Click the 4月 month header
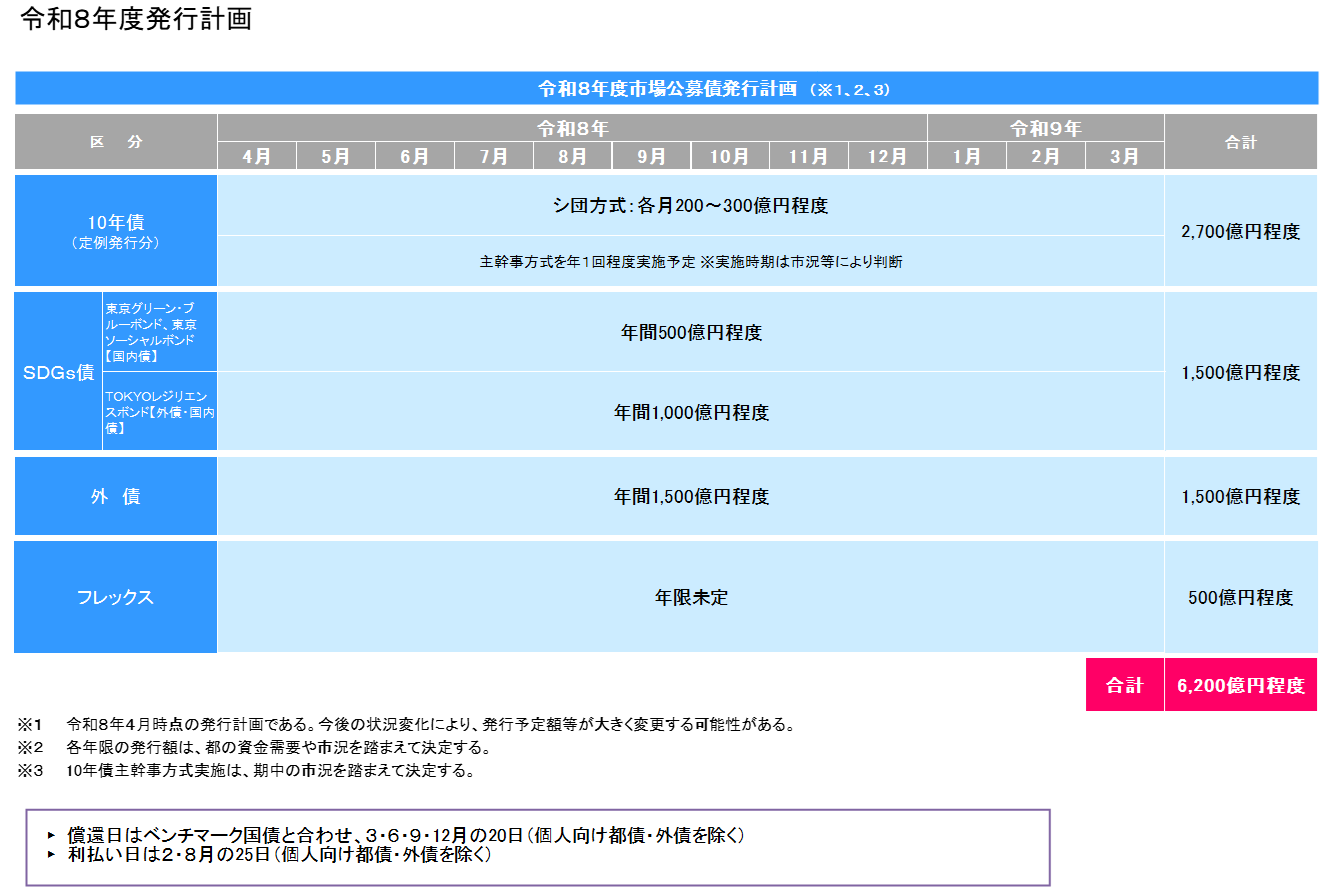This screenshot has height=892, width=1327. pos(257,156)
